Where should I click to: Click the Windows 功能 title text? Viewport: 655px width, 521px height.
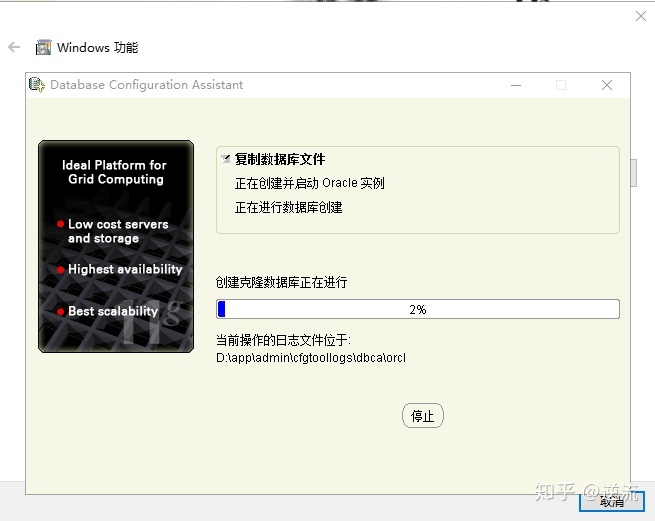pos(97,47)
